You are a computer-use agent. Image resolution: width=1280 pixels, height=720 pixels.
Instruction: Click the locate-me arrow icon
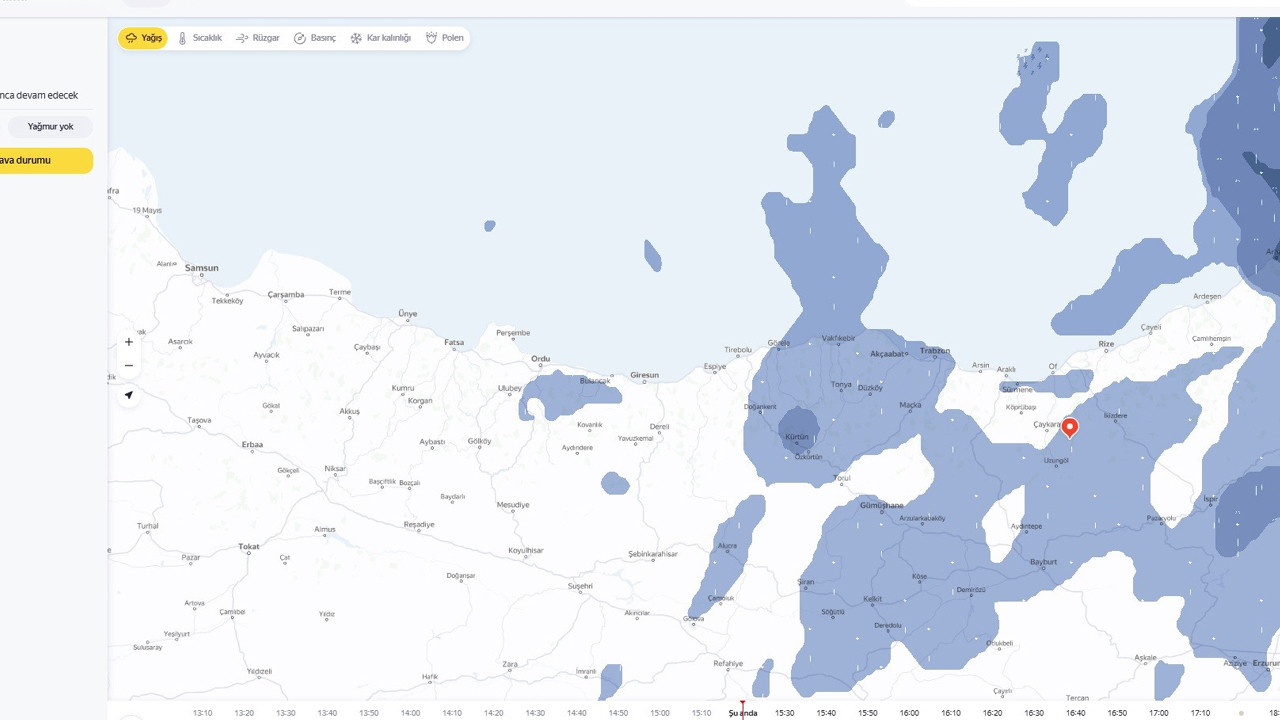(128, 395)
